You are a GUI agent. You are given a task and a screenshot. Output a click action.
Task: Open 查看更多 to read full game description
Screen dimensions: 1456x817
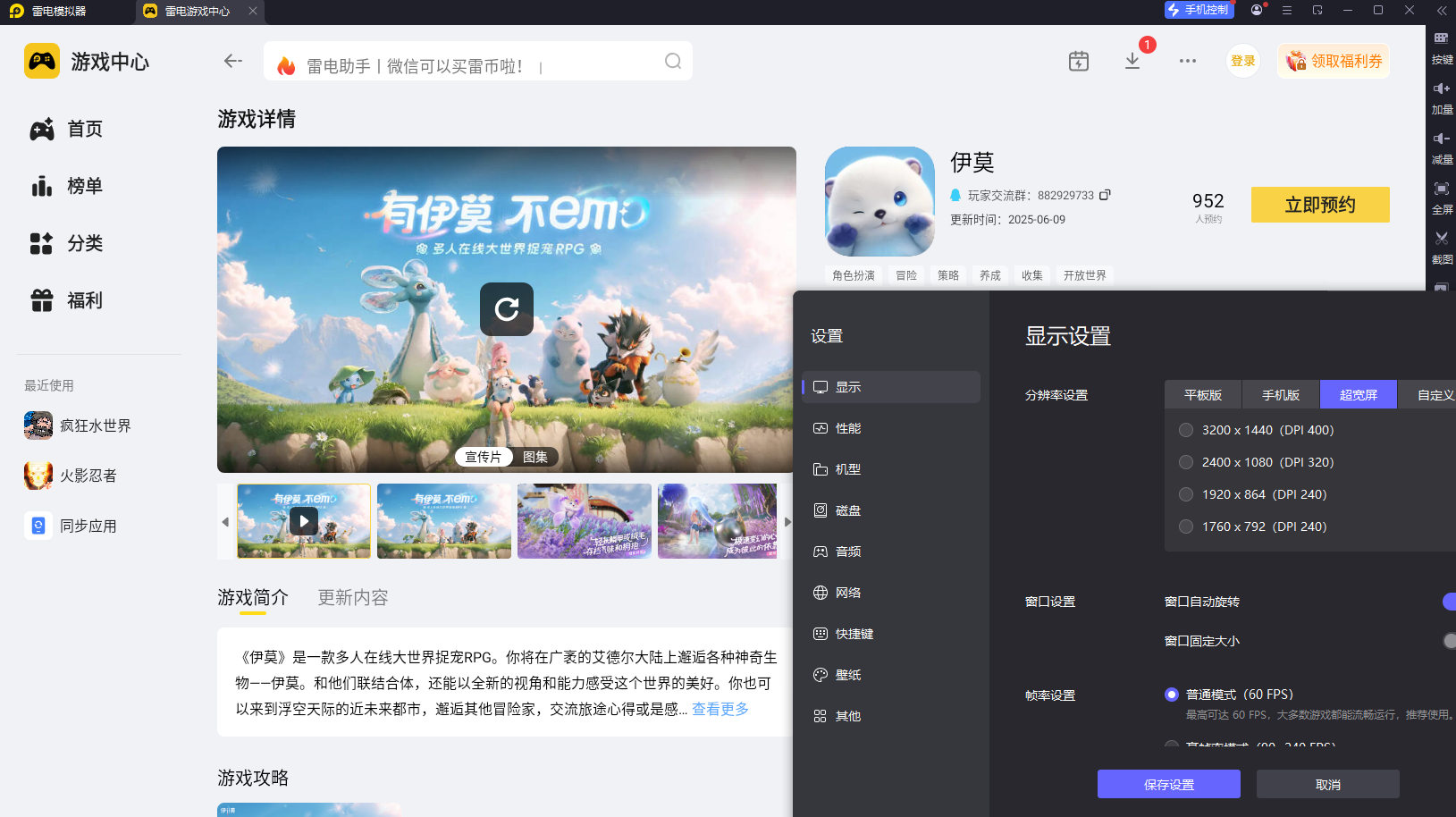[x=719, y=709]
